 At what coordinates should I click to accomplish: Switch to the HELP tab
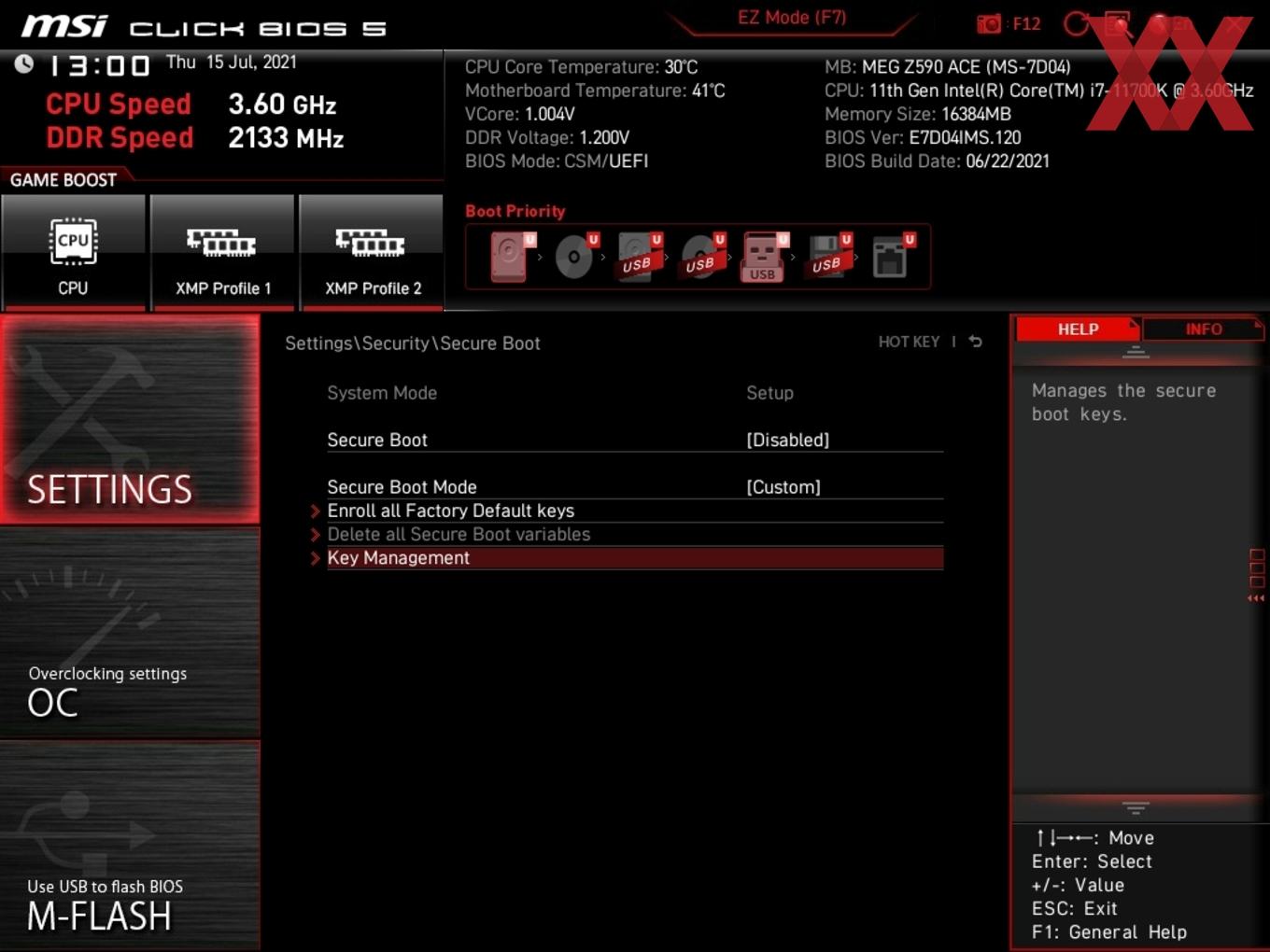[x=1078, y=329]
